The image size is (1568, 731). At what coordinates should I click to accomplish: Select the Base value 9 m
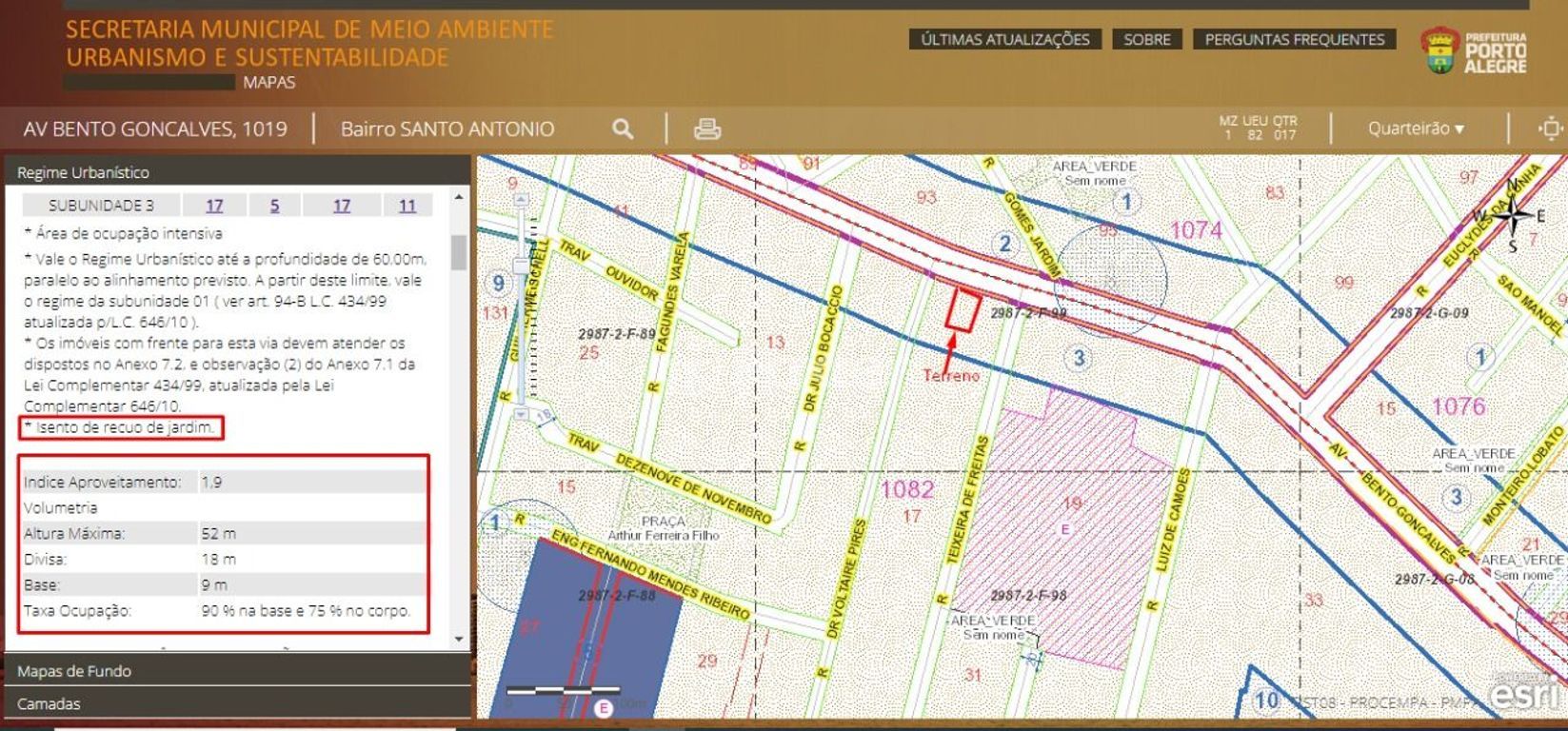[214, 585]
